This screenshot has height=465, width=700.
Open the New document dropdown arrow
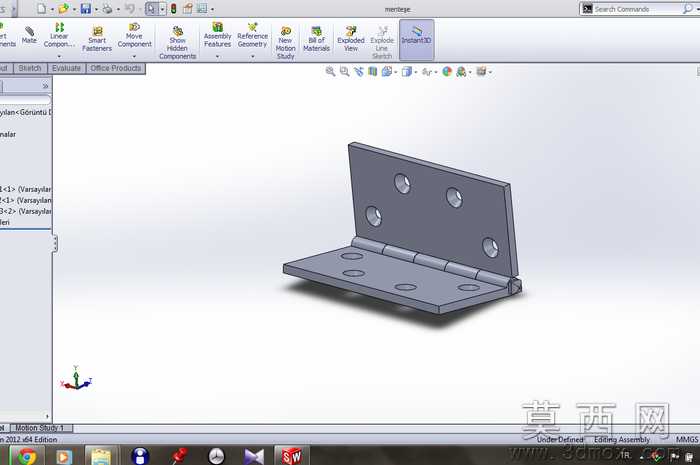click(x=52, y=9)
